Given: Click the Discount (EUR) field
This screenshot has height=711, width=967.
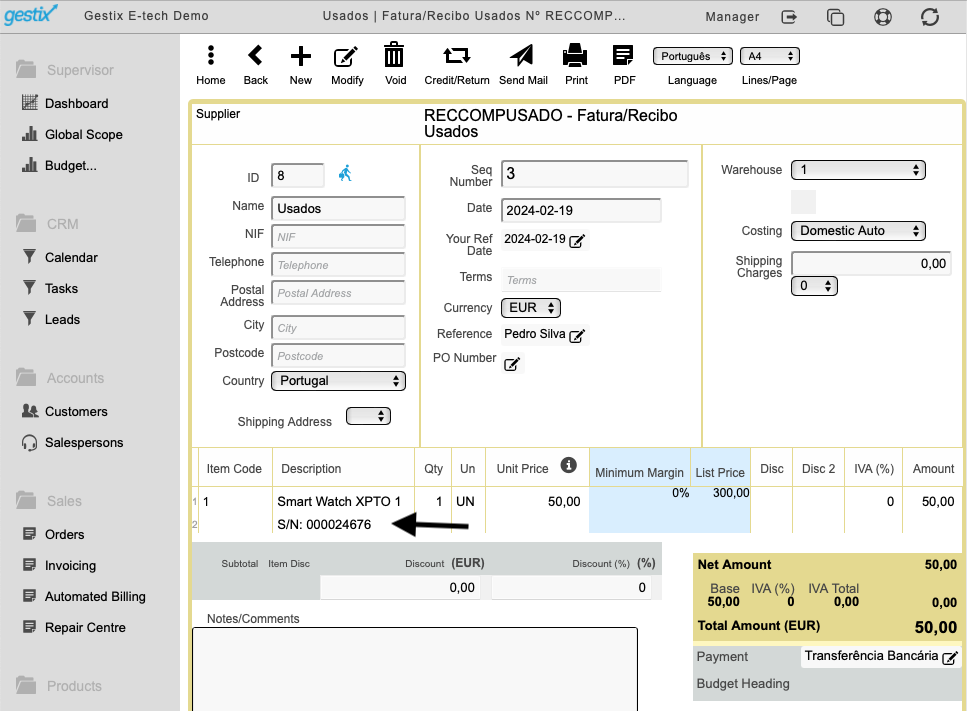Looking at the screenshot, I should click(400, 588).
